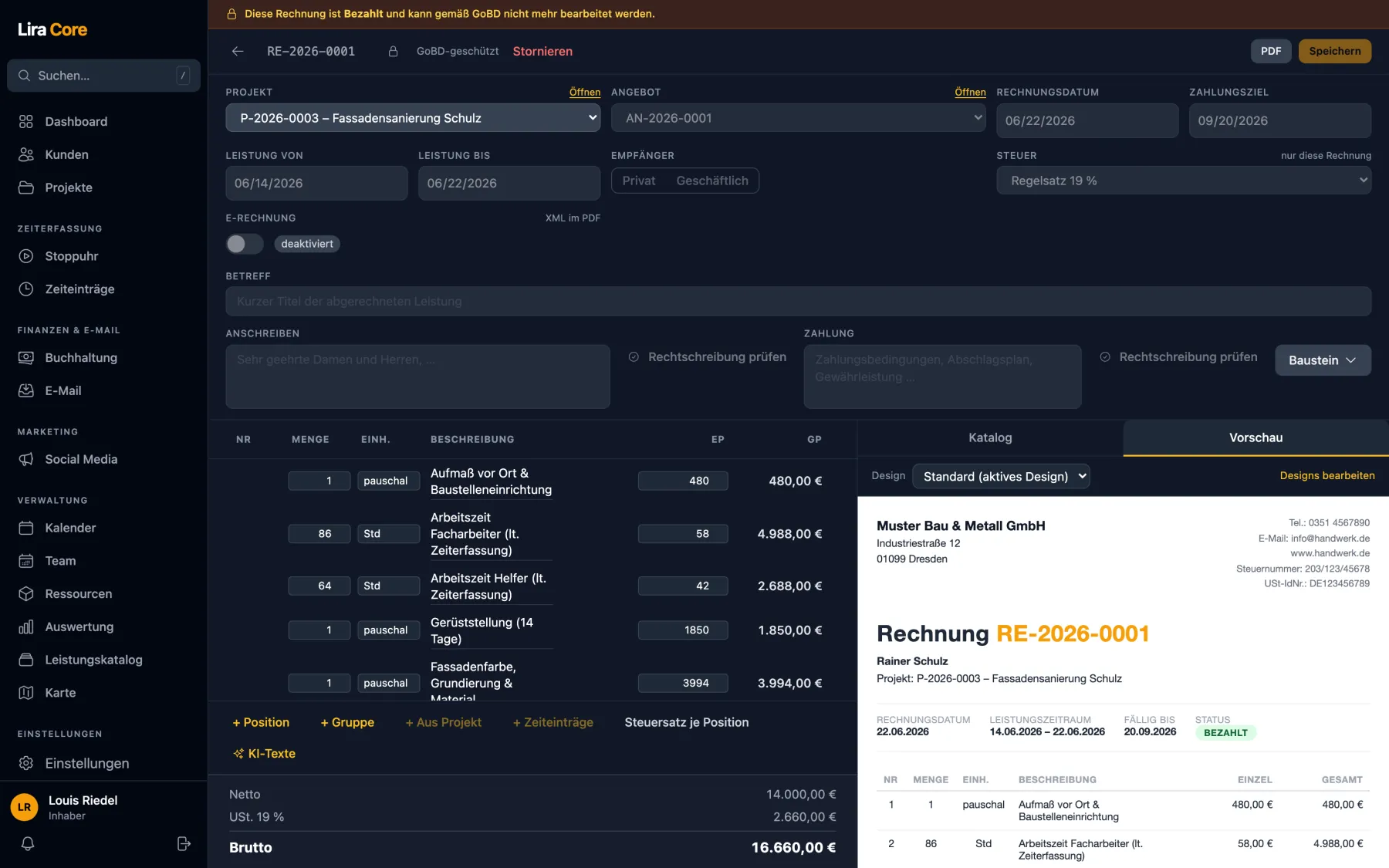Click Öffnen link above Projekt
The image size is (1389, 868).
point(585,93)
